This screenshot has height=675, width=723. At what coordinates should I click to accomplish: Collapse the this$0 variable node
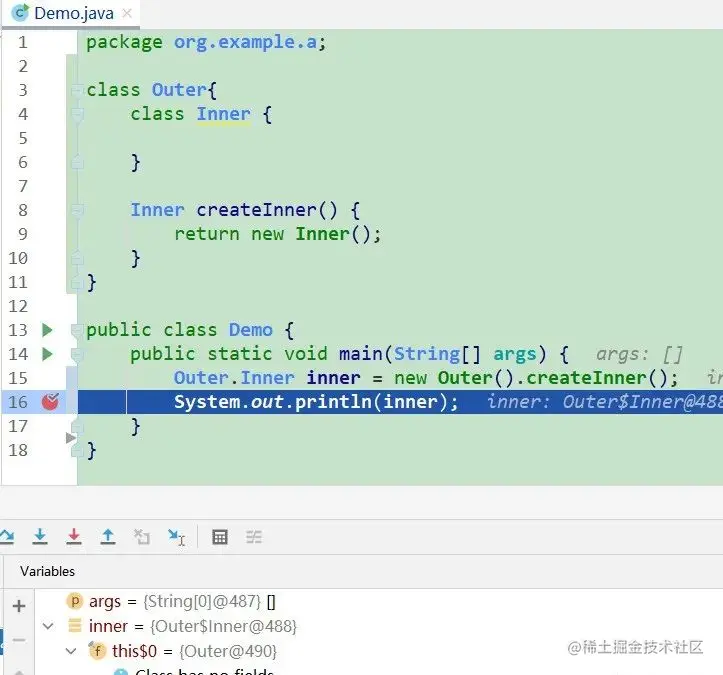71,651
